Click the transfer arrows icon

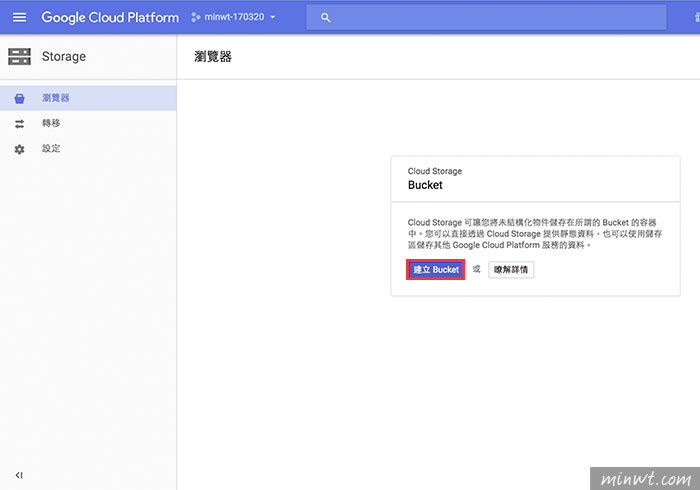click(x=19, y=124)
